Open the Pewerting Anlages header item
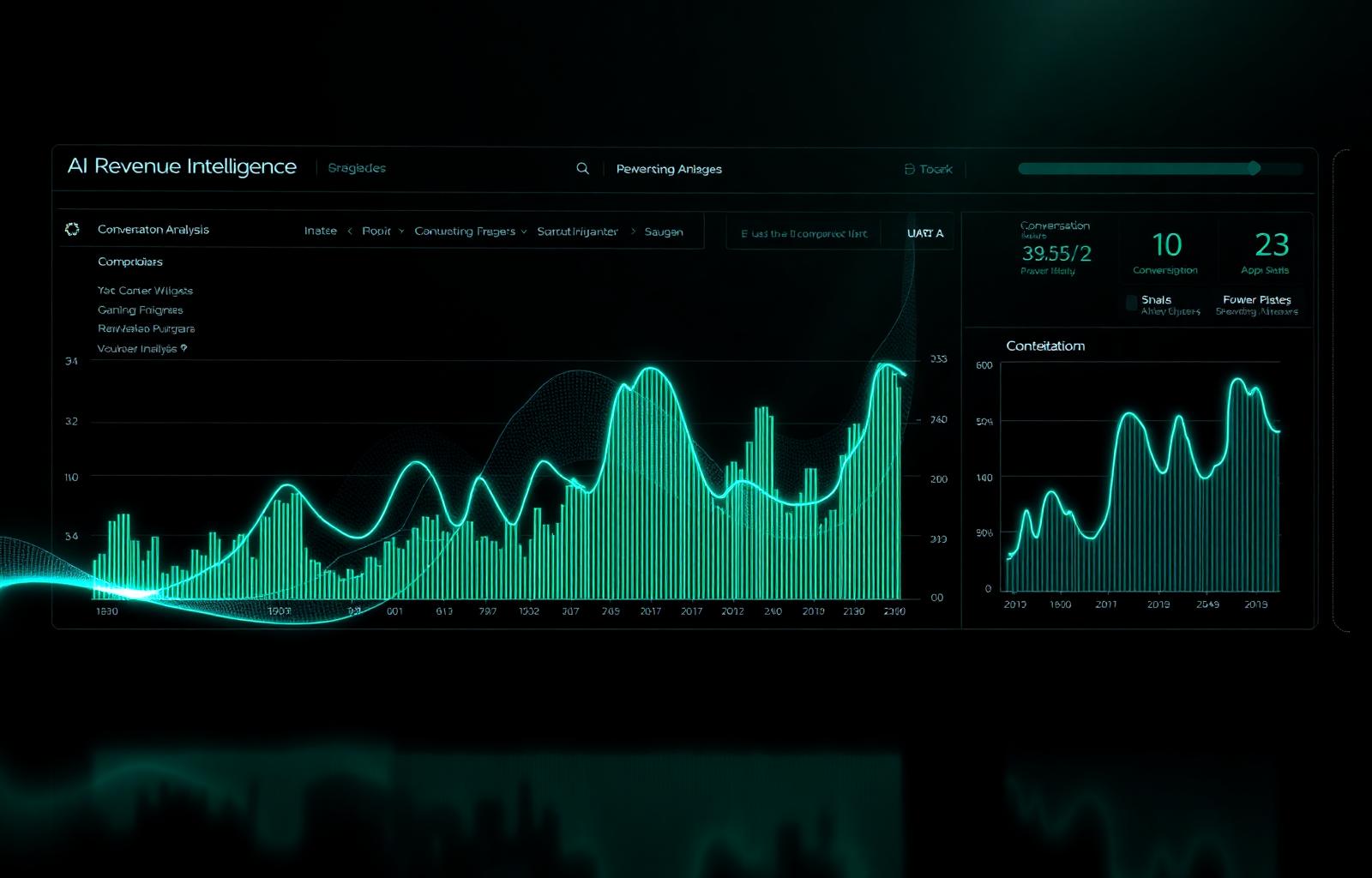 point(669,169)
